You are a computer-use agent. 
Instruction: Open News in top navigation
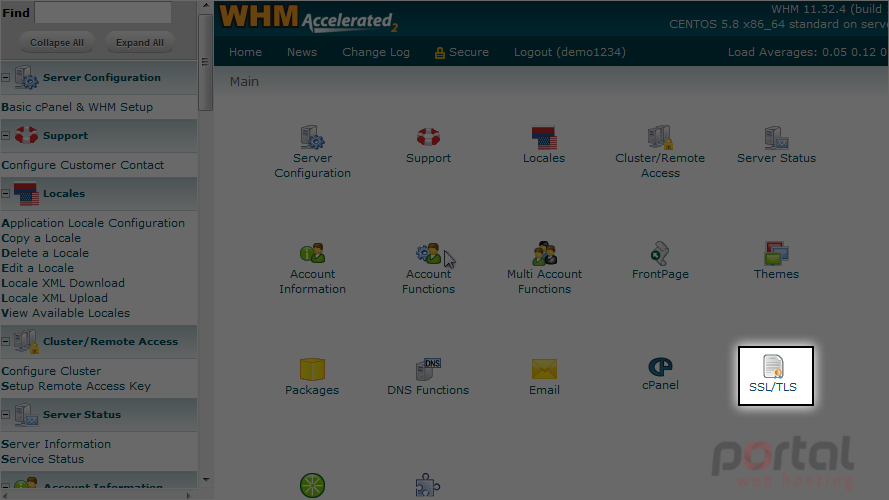tap(302, 52)
